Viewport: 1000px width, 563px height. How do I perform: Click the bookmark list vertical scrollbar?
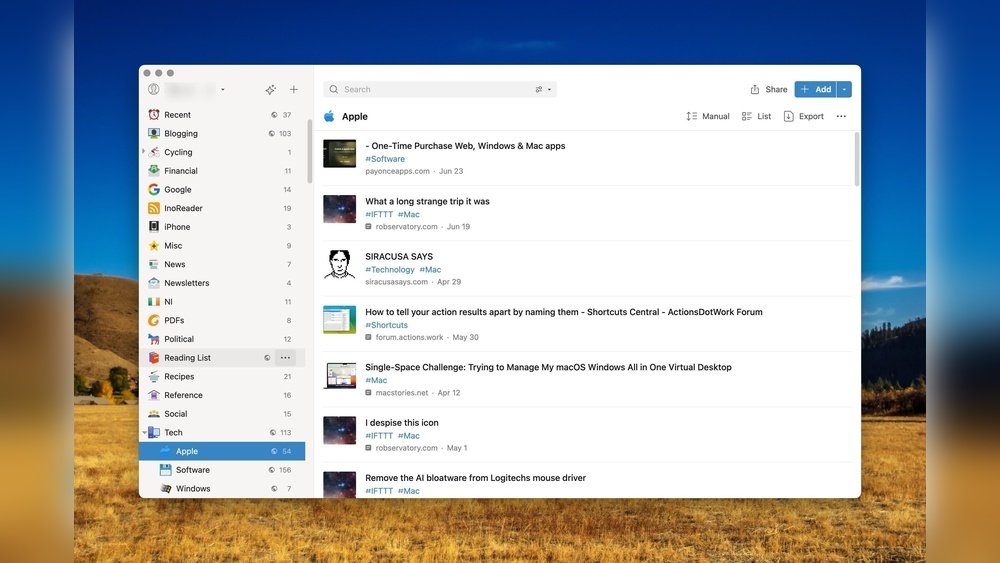point(857,159)
